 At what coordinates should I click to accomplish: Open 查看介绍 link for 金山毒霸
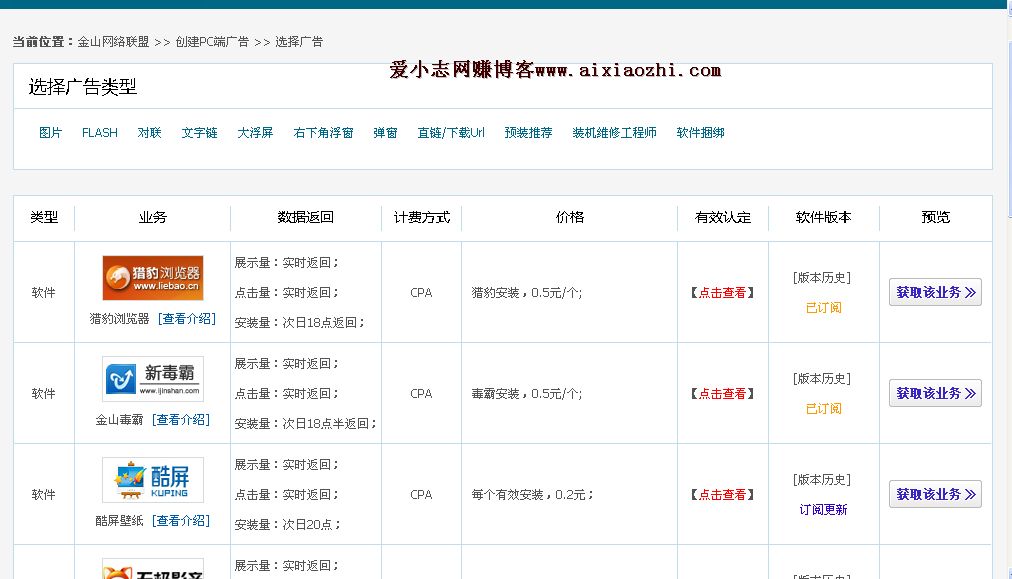click(x=181, y=420)
